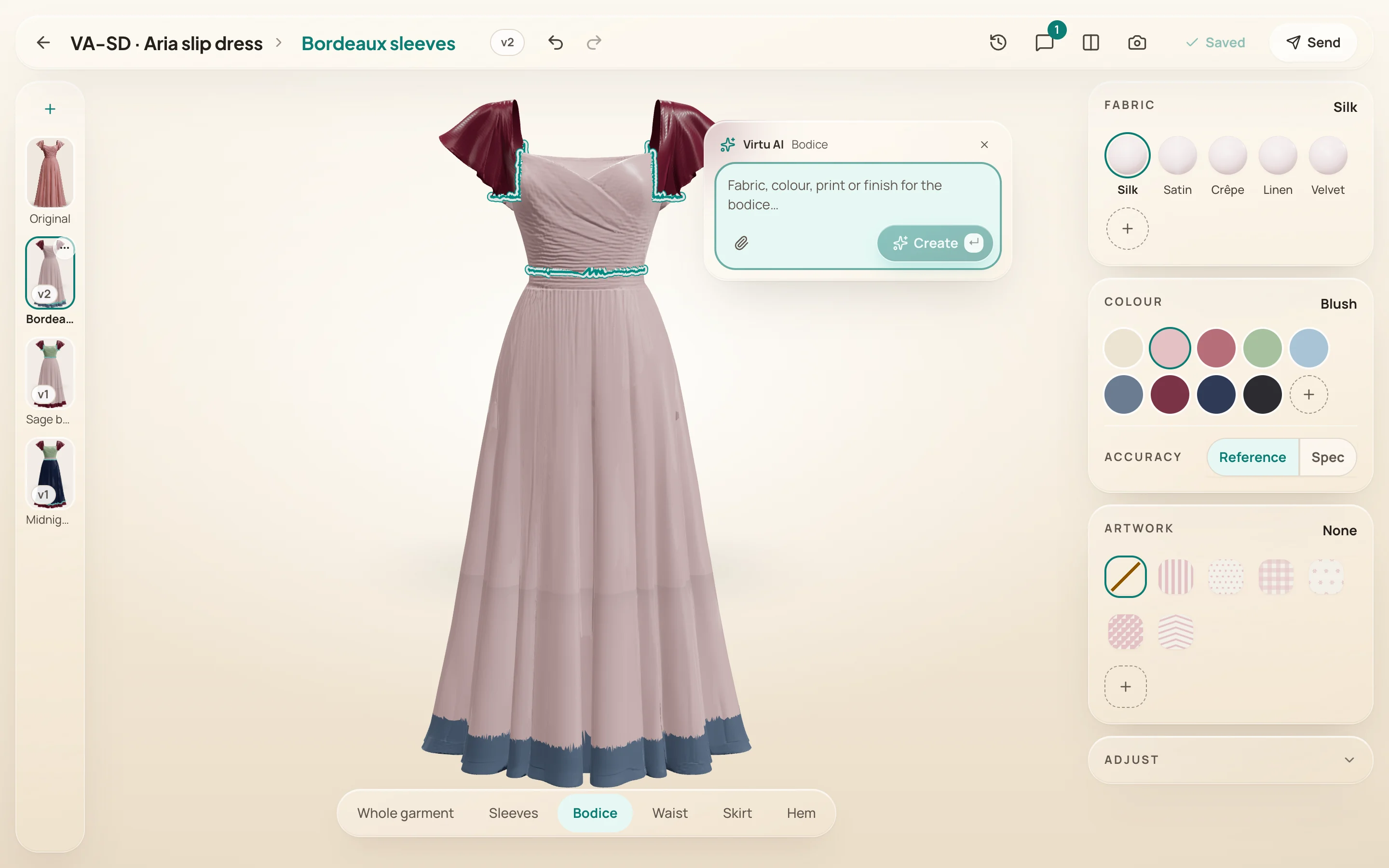Open the Bordeaux thumbnail options menu

coord(65,248)
